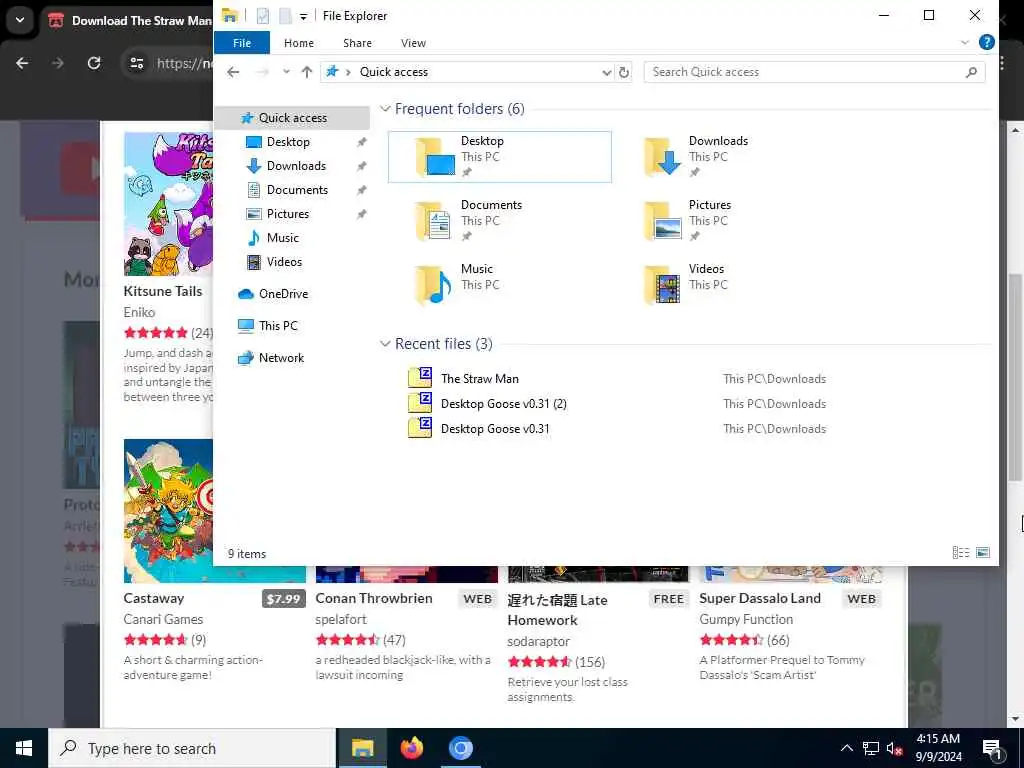Image resolution: width=1024 pixels, height=768 pixels.
Task: Select Desktop in the navigation pane
Action: (288, 142)
